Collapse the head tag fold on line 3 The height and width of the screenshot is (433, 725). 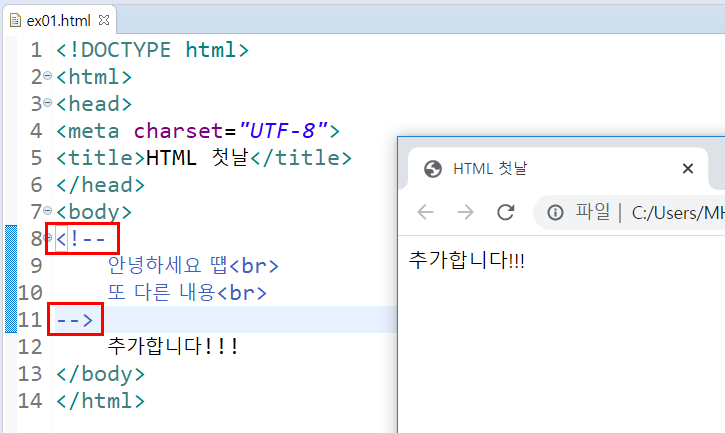click(x=48, y=103)
